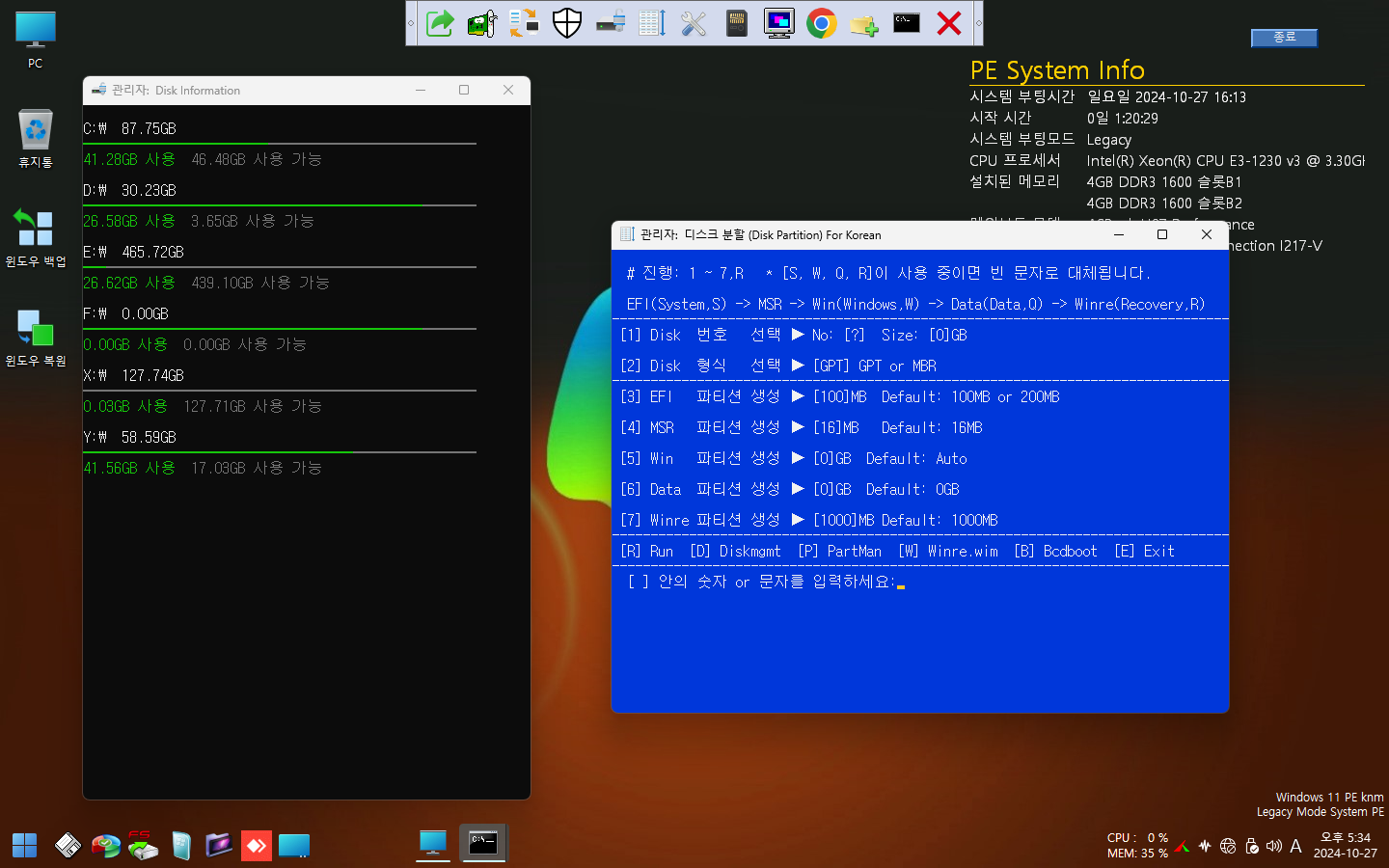Click the Y:₩ 58.59GB drive entry
The image size is (1389, 868).
[x=130, y=437]
